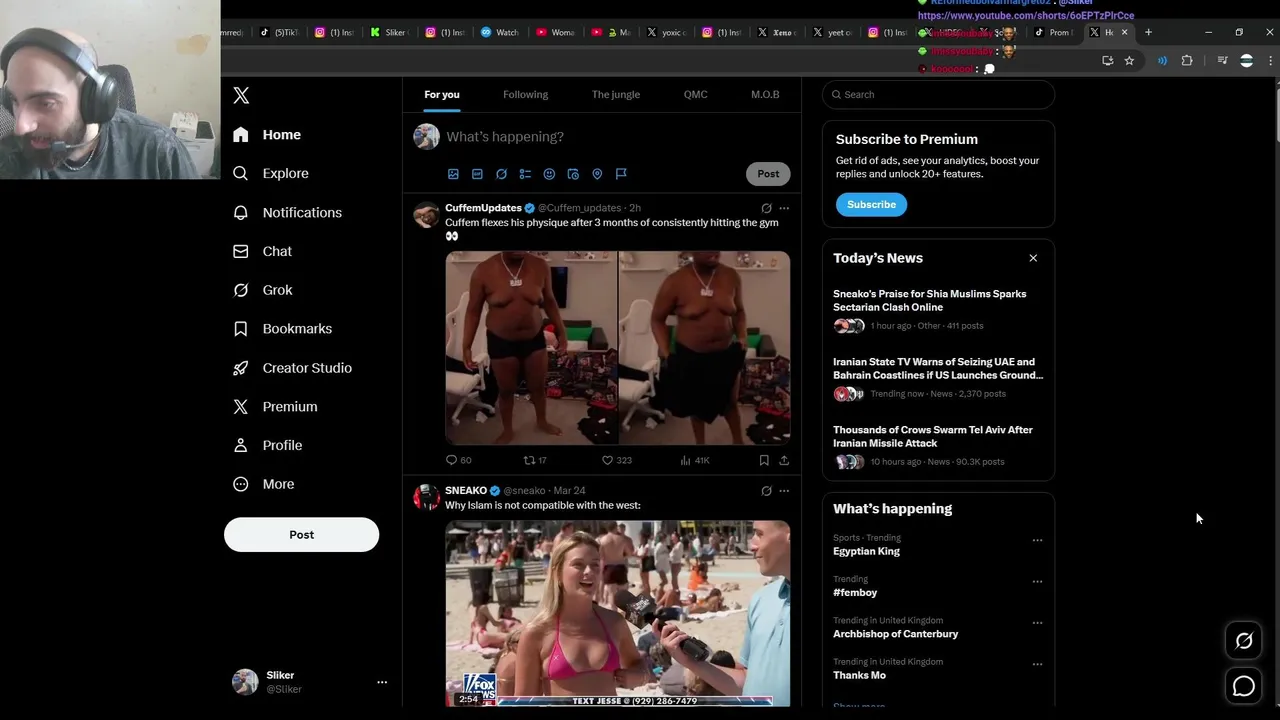
Task: Open the emoji picker in composer
Action: 549,174
